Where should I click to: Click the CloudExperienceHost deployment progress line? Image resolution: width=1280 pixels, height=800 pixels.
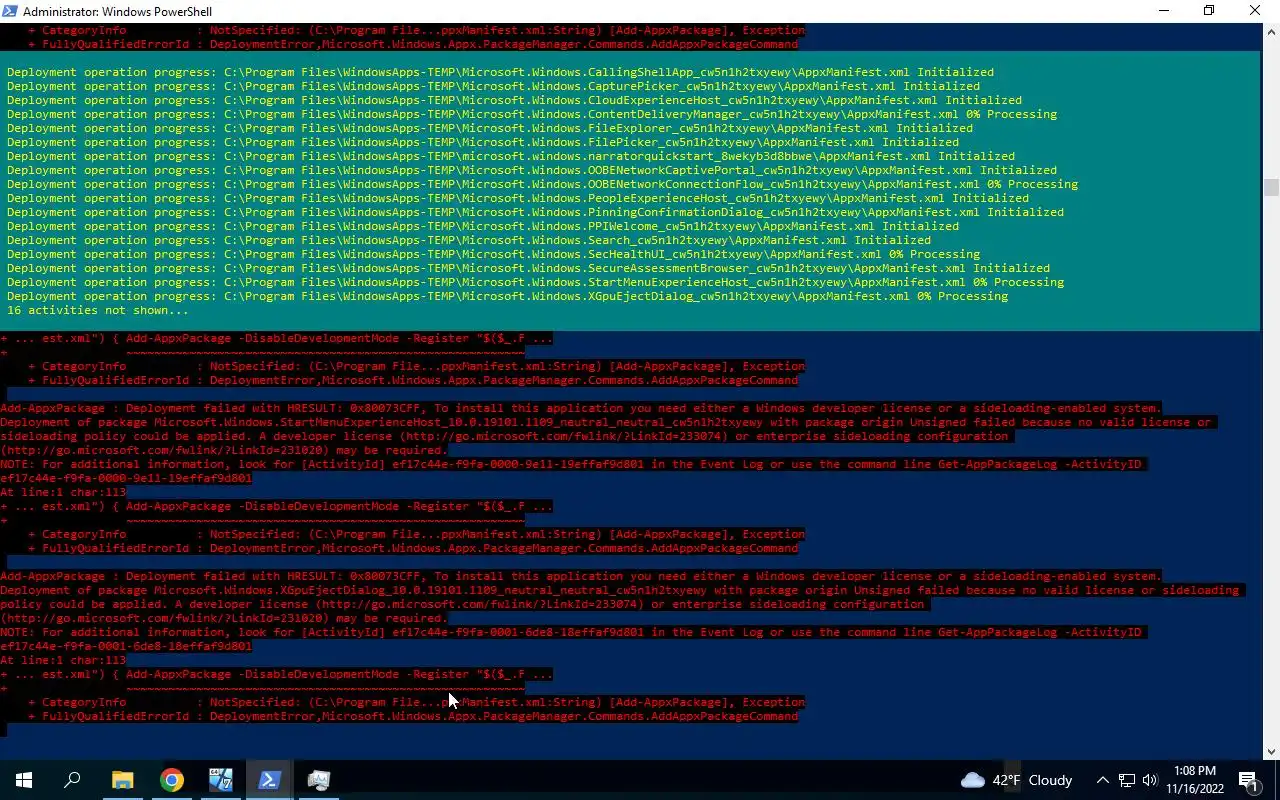click(x=514, y=100)
